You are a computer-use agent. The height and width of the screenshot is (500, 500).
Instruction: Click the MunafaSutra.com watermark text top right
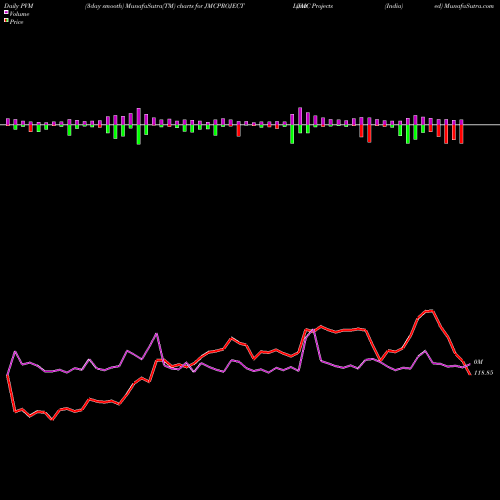469,6
